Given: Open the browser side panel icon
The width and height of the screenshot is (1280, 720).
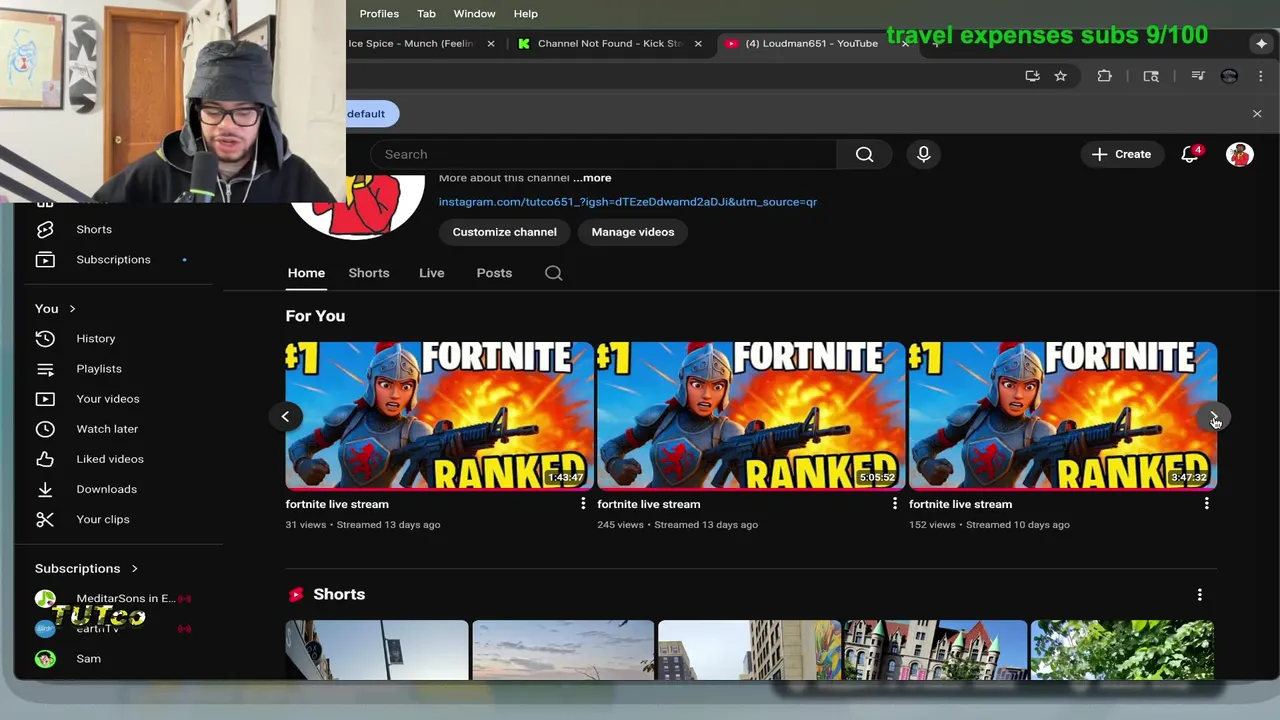Looking at the screenshot, I should pos(1151,76).
